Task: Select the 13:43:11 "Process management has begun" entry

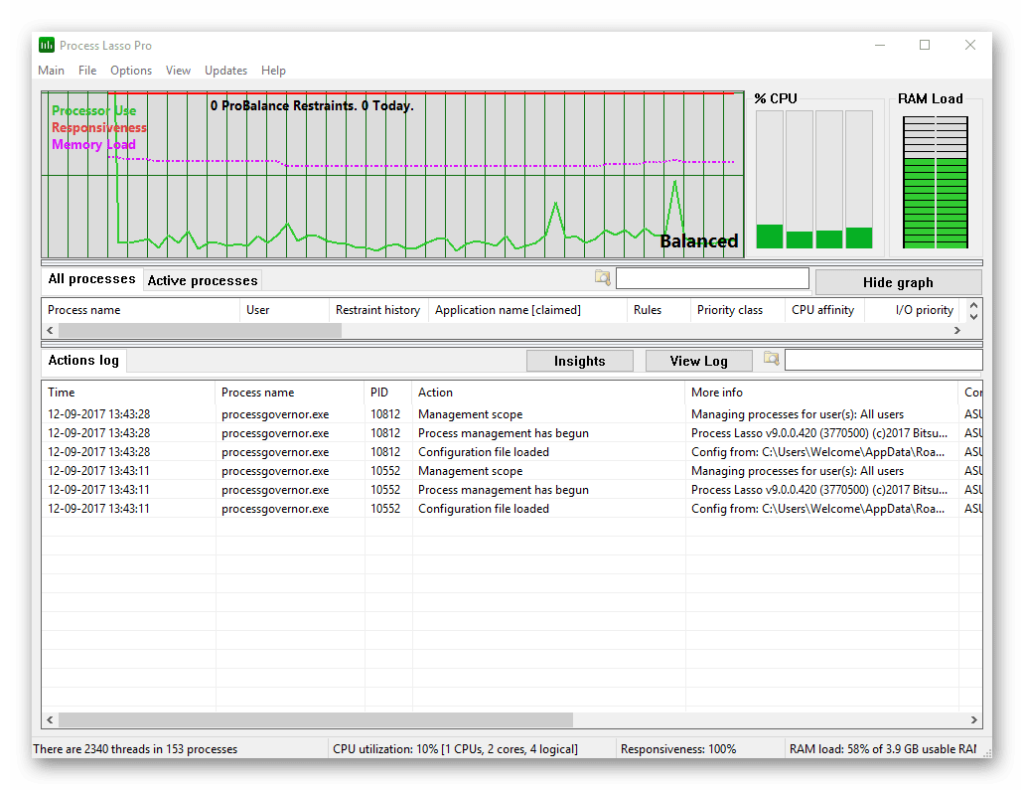Action: [x=512, y=490]
